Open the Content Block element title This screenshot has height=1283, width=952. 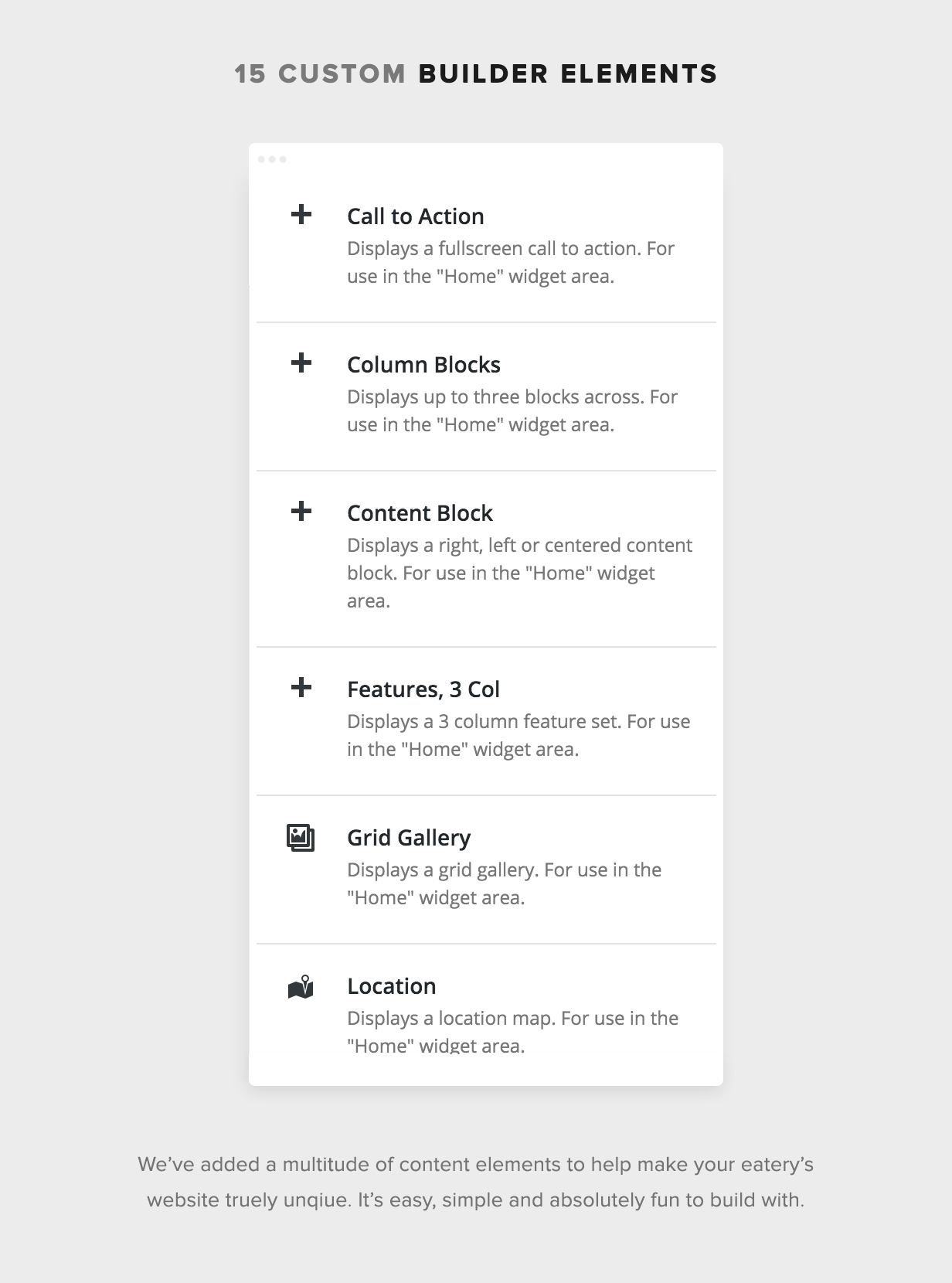click(x=420, y=513)
